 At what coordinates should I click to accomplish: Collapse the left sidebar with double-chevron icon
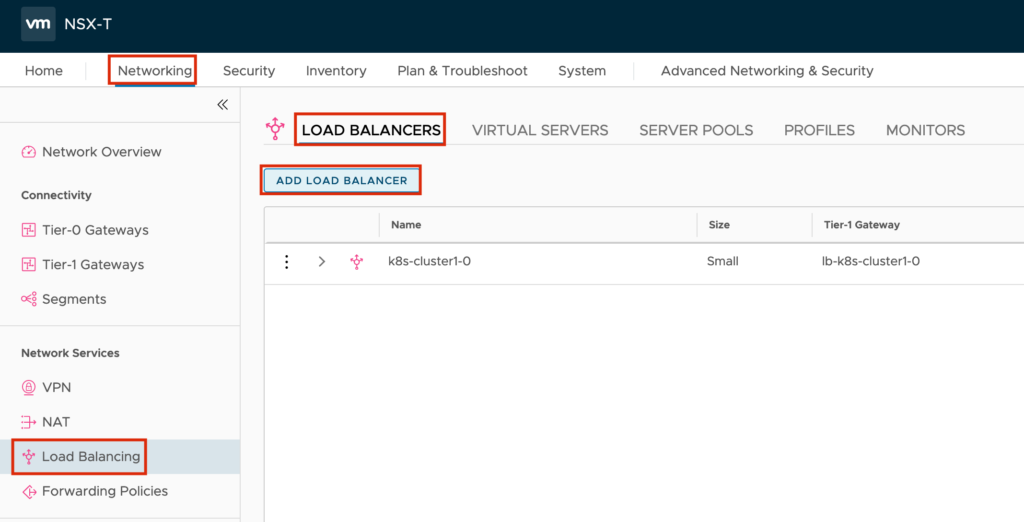click(x=222, y=105)
